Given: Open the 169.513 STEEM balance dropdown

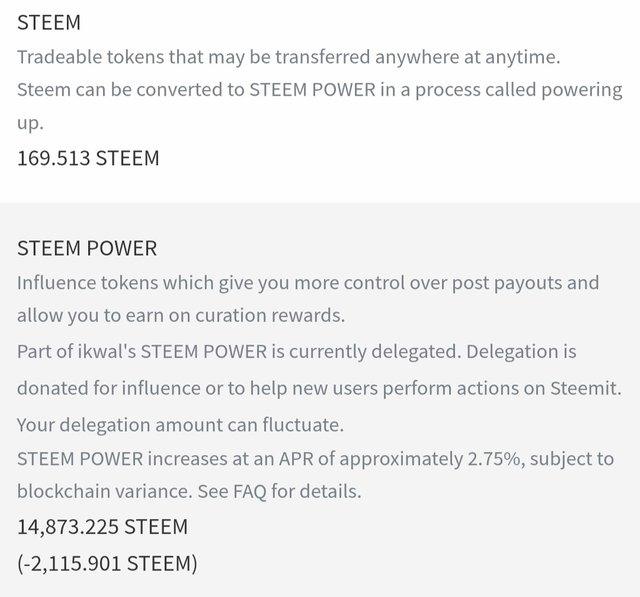Looking at the screenshot, I should tap(88, 158).
